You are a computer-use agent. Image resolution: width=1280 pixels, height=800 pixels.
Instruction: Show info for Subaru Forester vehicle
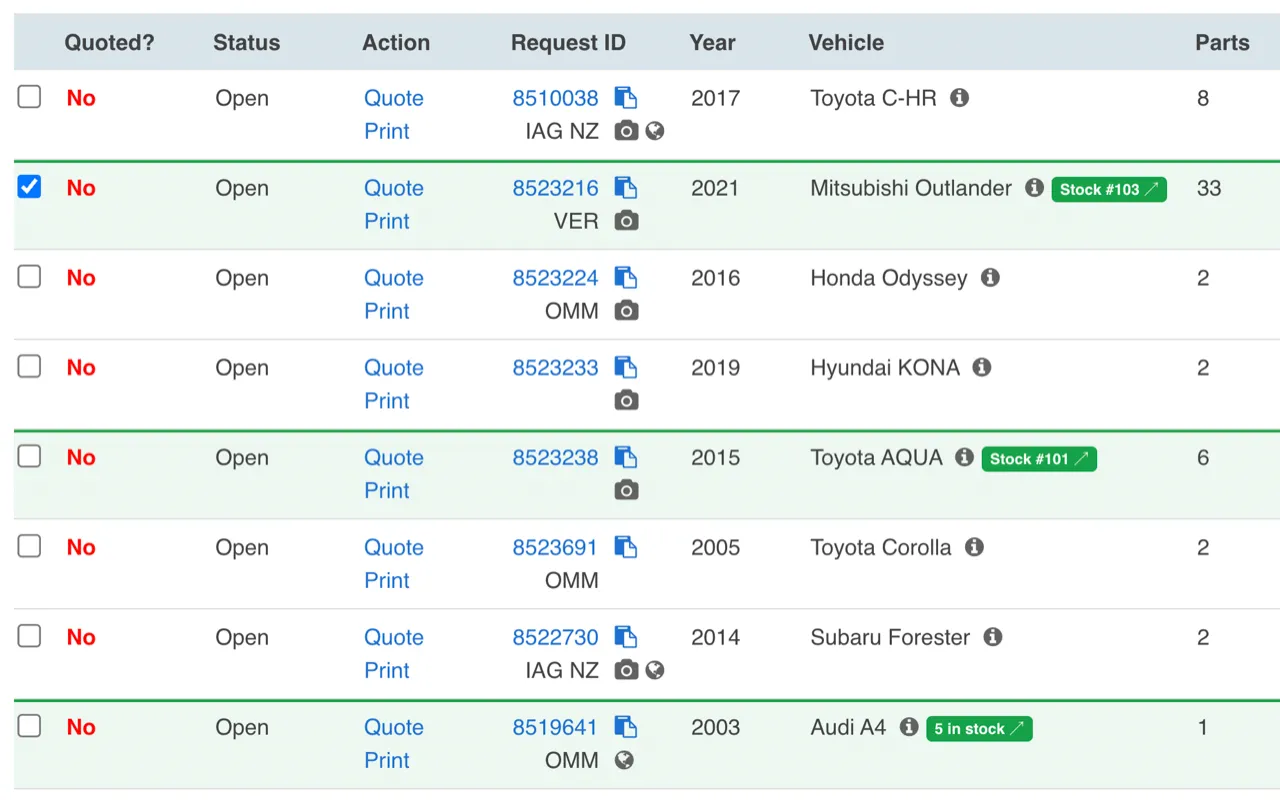tap(992, 638)
